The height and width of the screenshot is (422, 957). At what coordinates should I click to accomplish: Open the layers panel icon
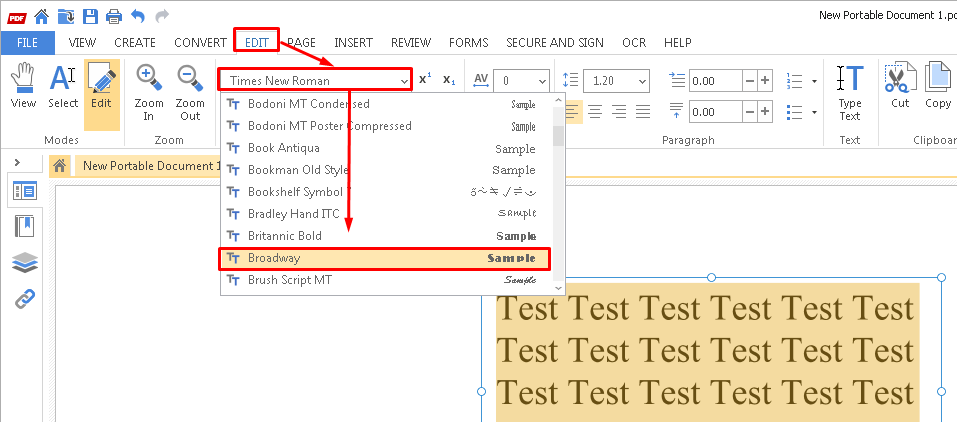pyautogui.click(x=25, y=263)
